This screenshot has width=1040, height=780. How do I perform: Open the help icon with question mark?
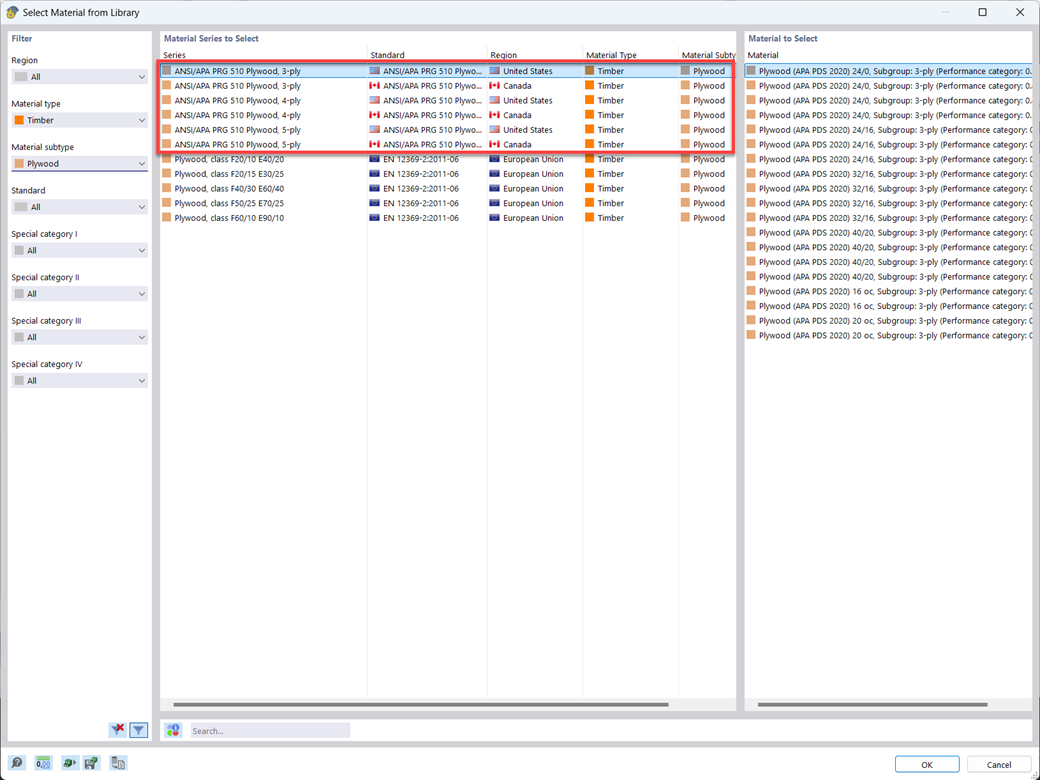point(17,763)
